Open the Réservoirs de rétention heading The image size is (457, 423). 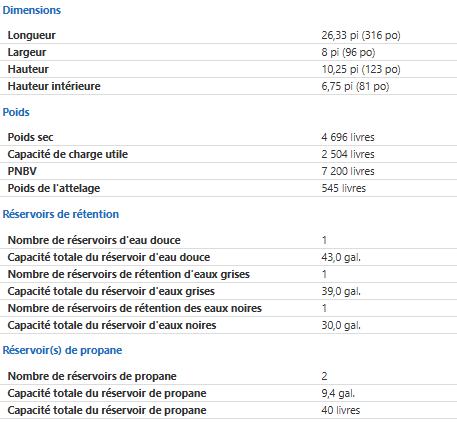[61, 214]
